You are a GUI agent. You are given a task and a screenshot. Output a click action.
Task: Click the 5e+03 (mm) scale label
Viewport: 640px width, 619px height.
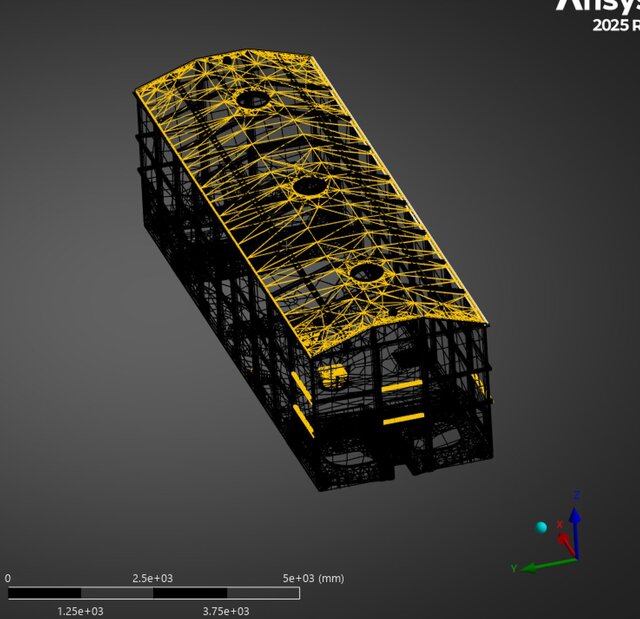click(x=313, y=578)
